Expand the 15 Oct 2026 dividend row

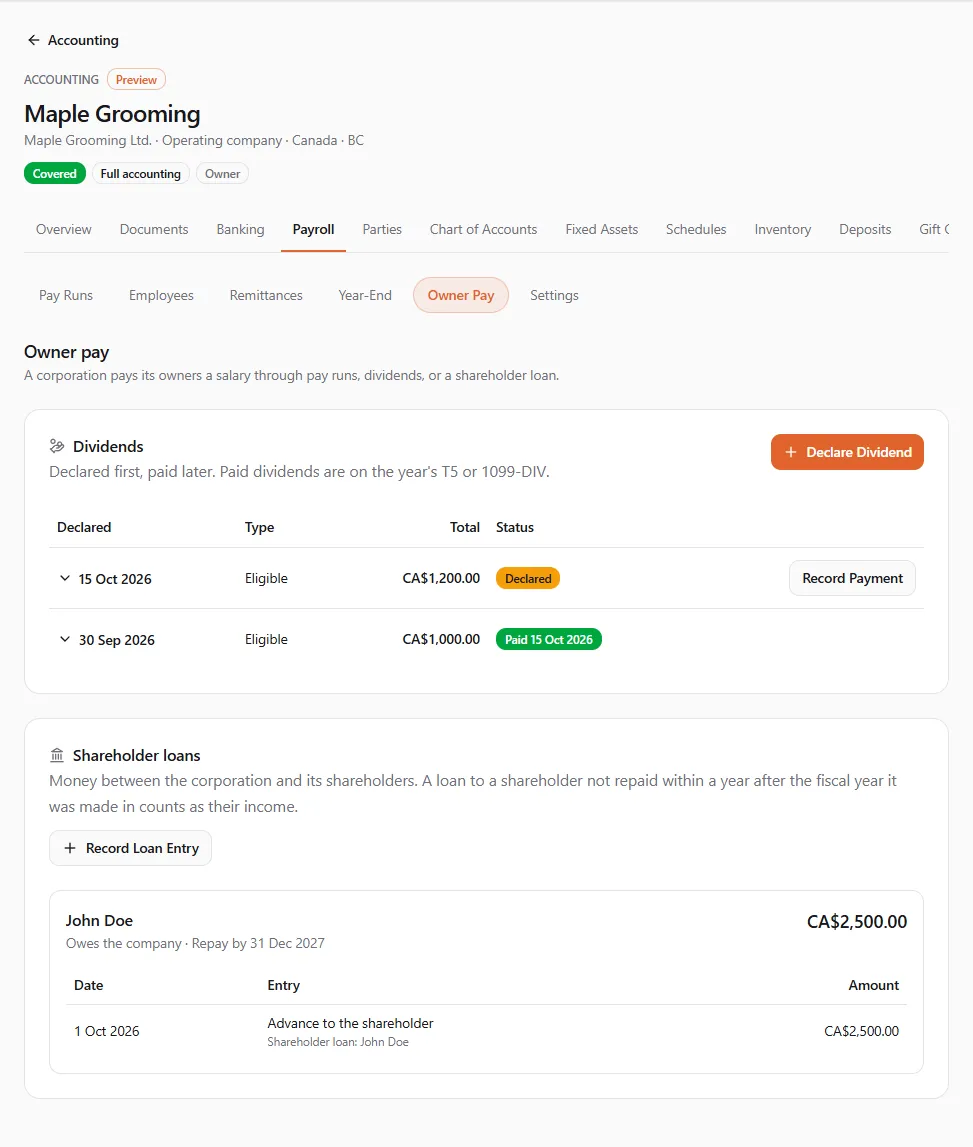click(x=64, y=579)
